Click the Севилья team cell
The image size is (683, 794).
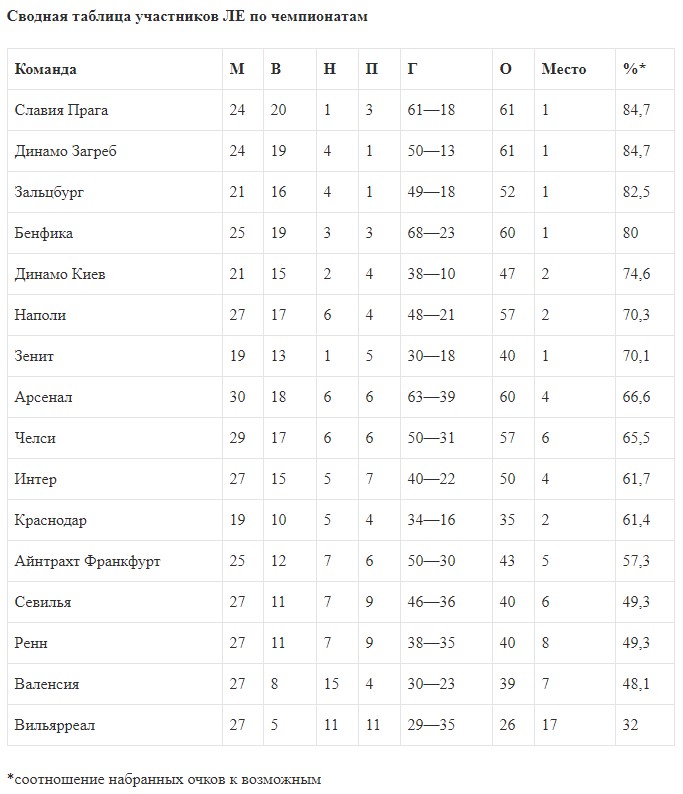point(43,602)
